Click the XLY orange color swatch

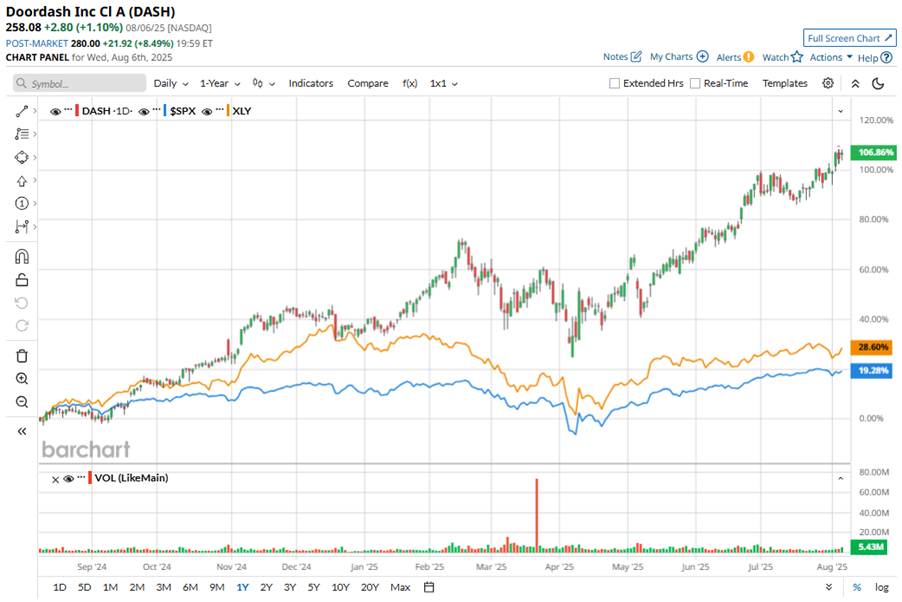tap(228, 111)
